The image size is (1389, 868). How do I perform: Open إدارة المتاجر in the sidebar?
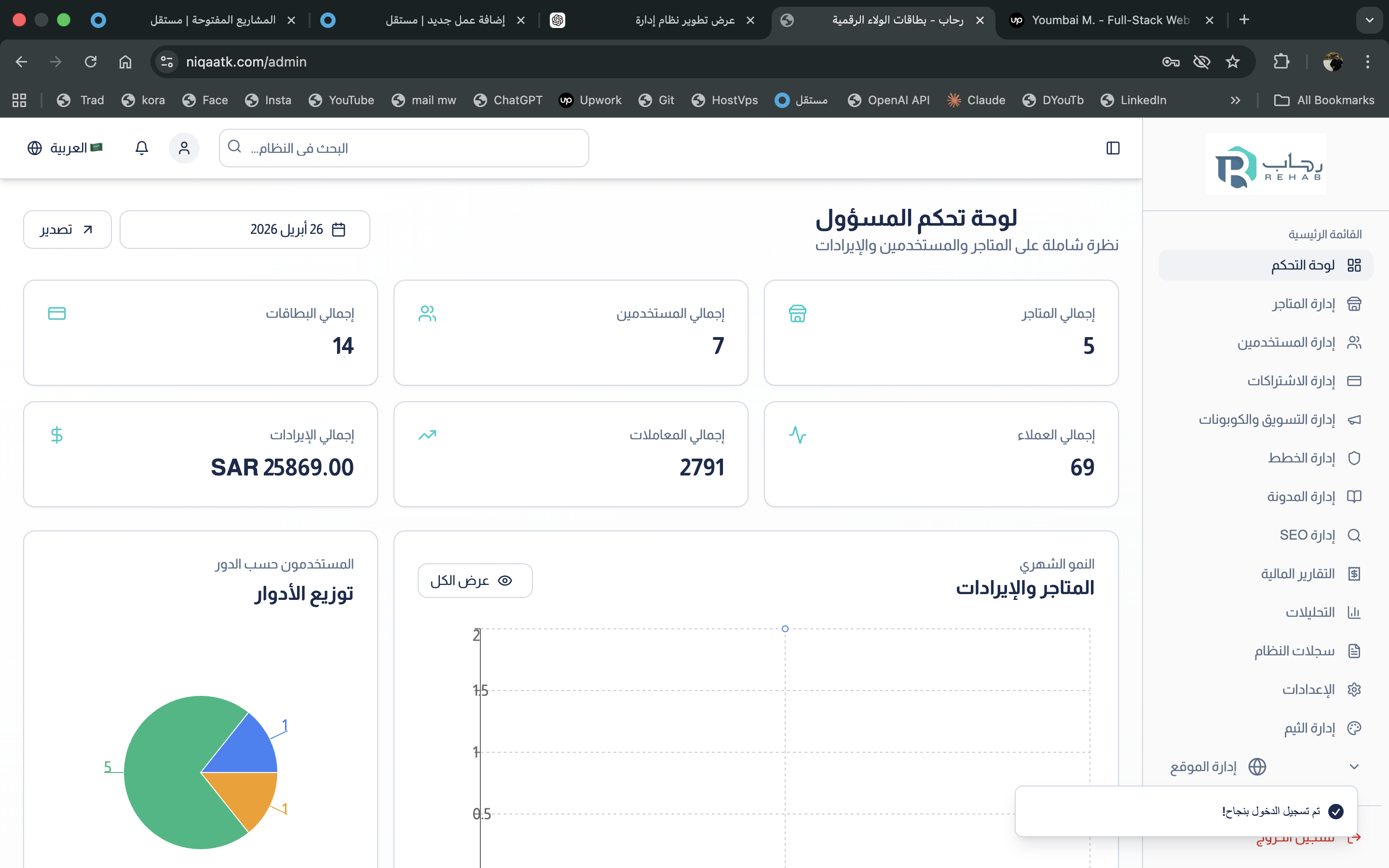point(1266,304)
